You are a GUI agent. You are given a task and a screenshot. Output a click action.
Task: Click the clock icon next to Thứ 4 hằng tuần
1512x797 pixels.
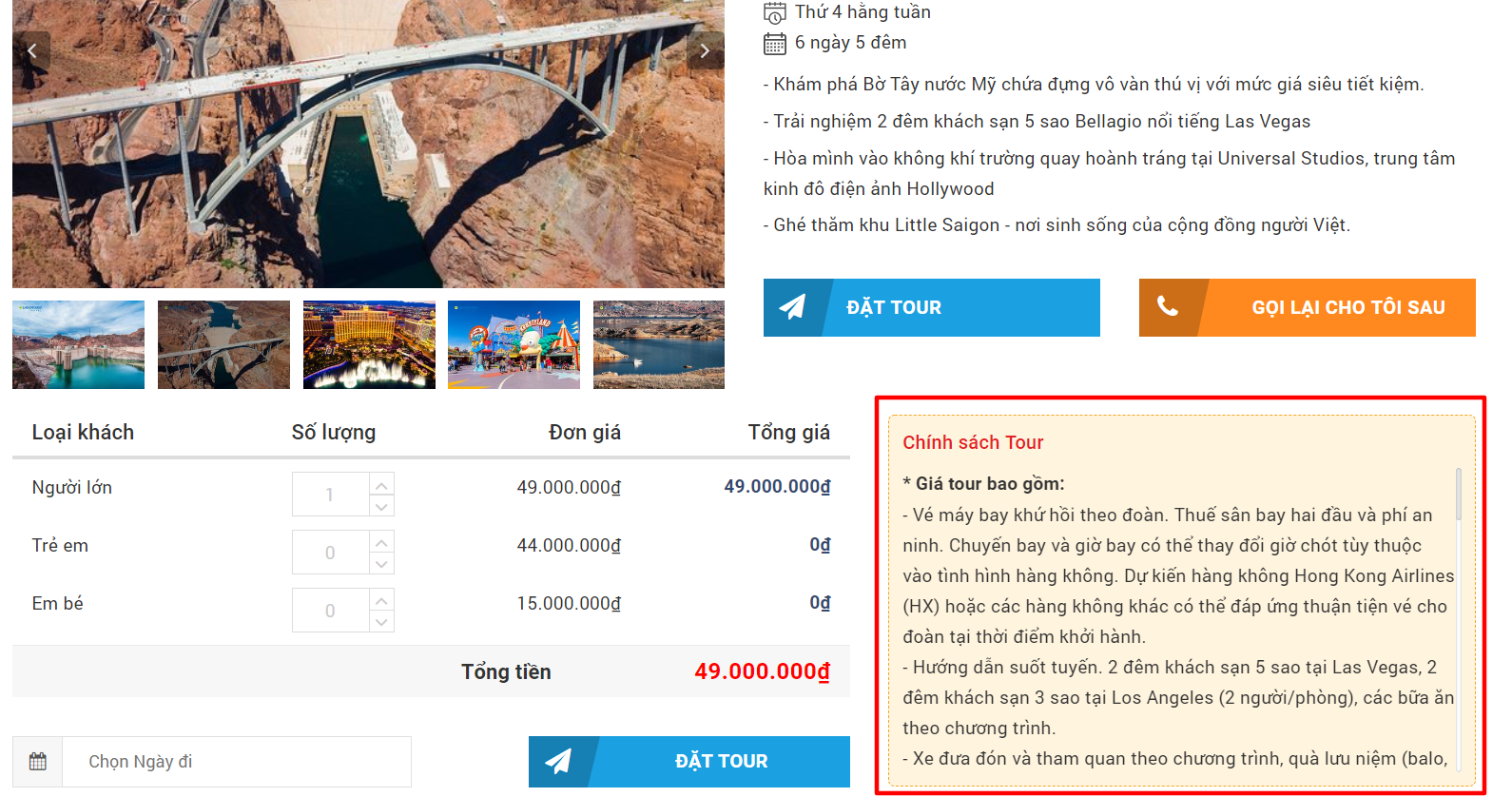point(775,12)
